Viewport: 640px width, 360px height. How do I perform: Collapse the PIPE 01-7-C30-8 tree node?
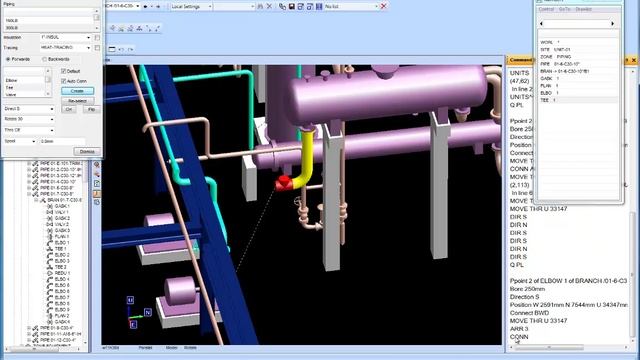(x=29, y=194)
